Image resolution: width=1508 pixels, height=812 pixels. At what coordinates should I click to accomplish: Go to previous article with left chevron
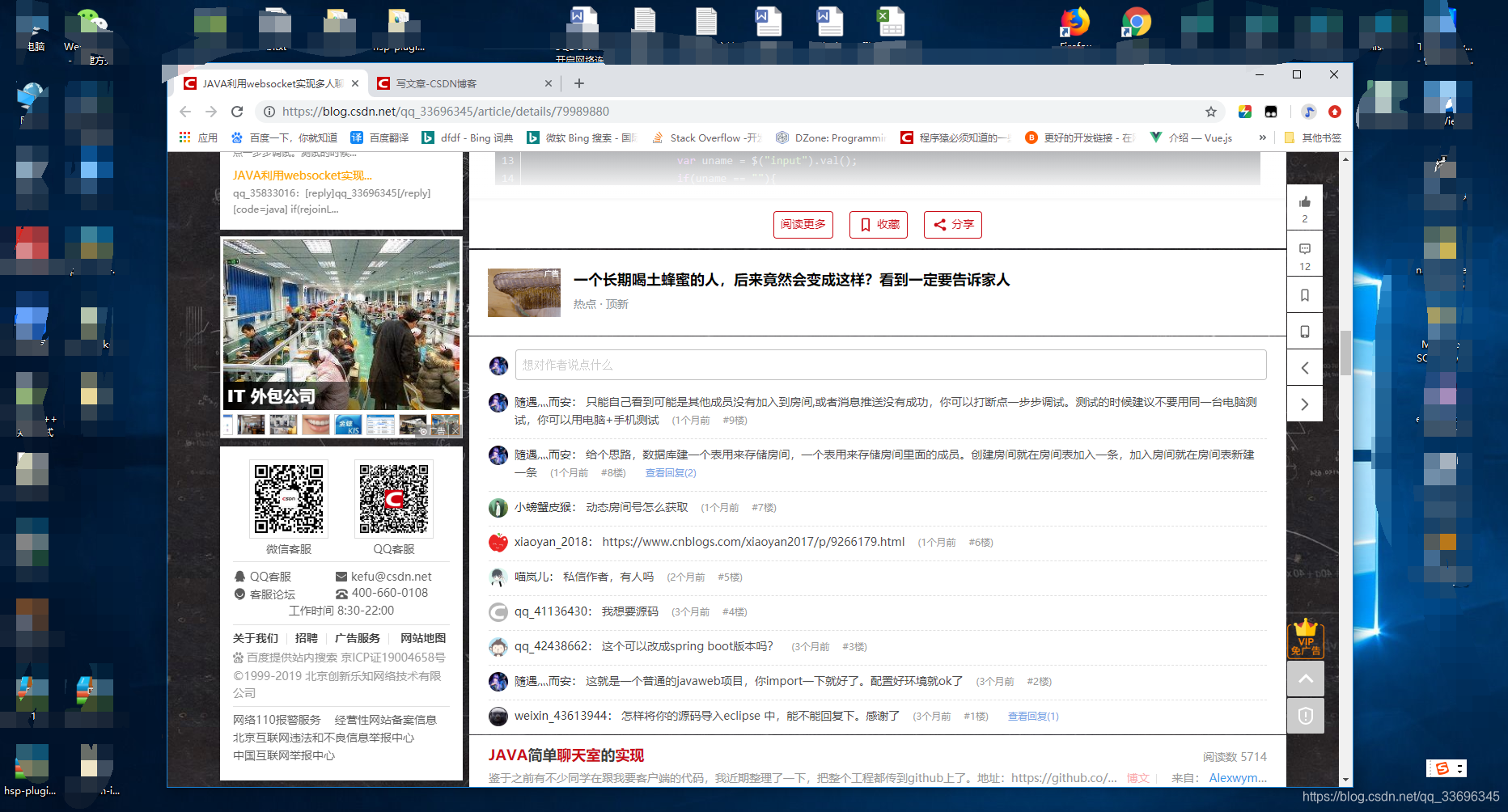tap(1304, 368)
